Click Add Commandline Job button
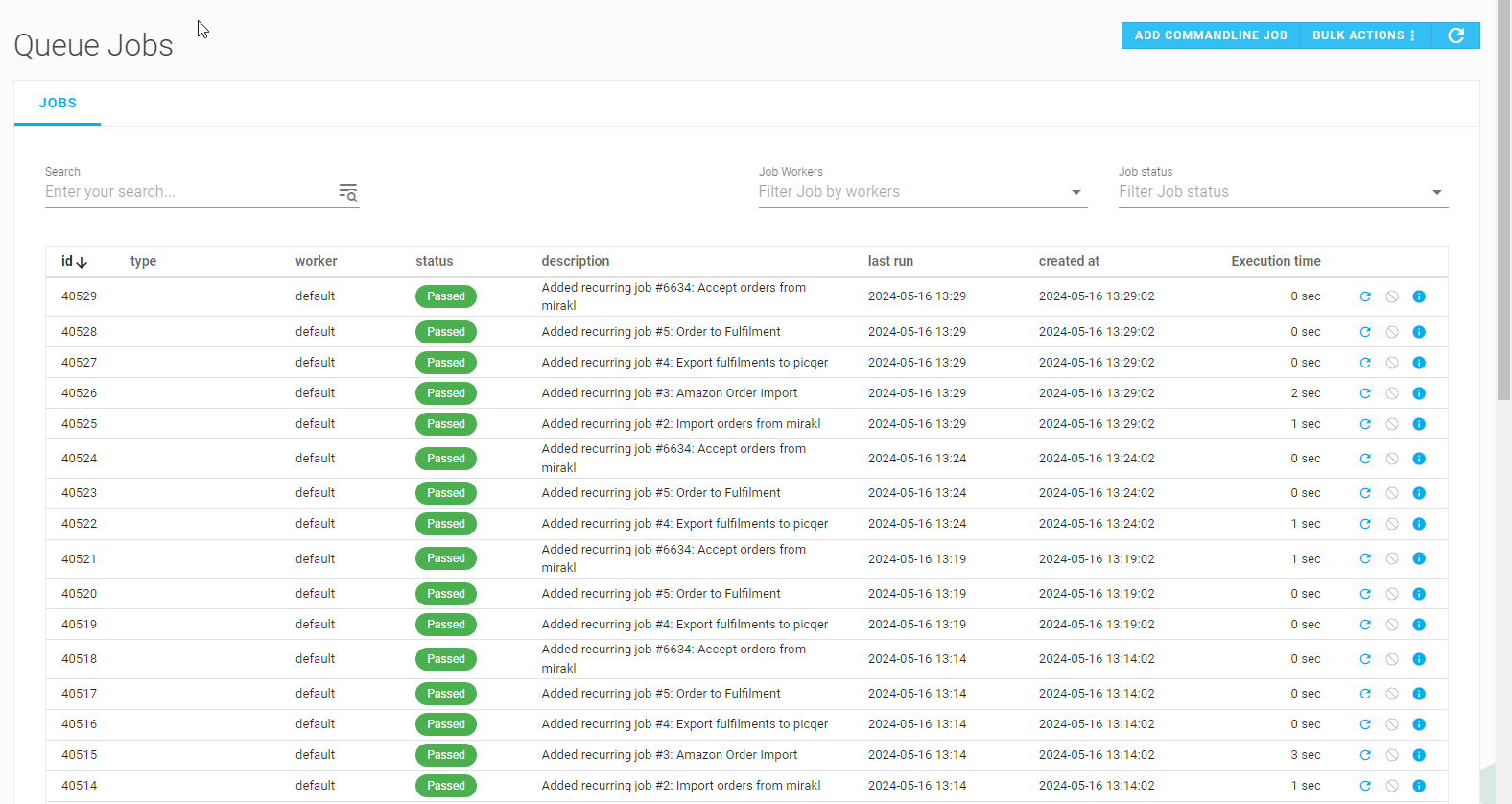 1211,35
